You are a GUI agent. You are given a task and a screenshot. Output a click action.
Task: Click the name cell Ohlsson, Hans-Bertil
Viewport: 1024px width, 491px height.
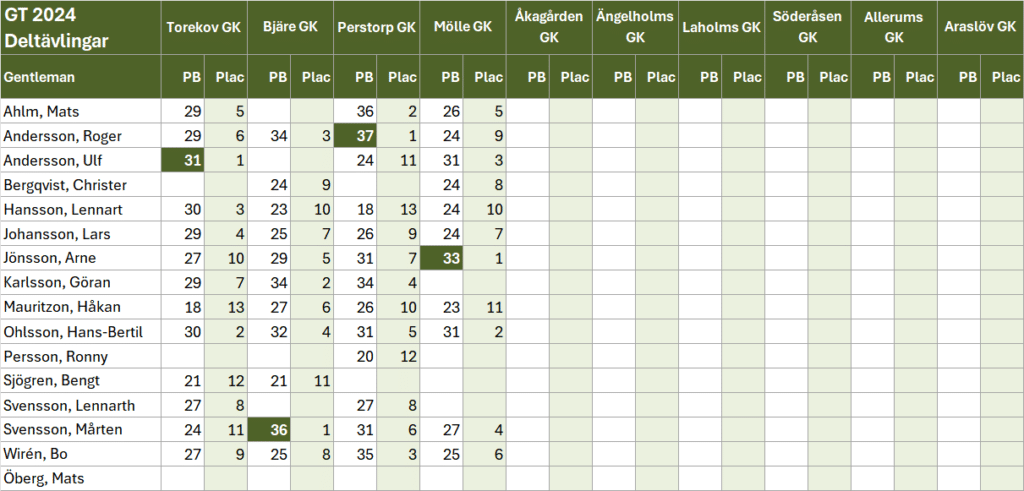[x=80, y=332]
